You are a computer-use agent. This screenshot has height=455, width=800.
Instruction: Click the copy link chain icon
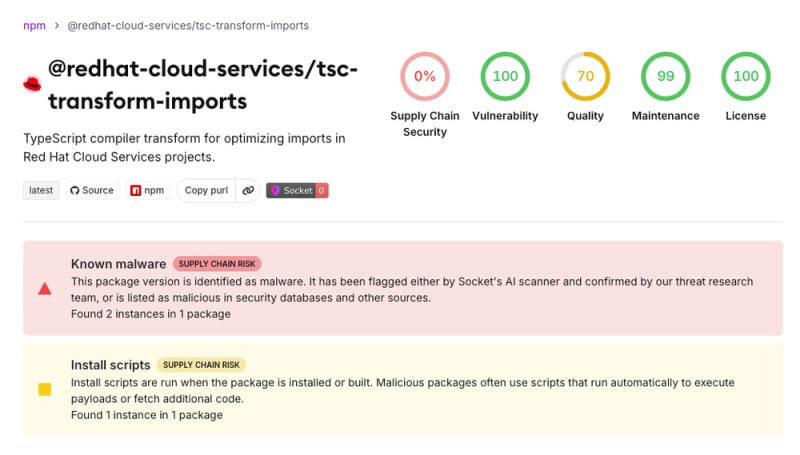[x=248, y=190]
